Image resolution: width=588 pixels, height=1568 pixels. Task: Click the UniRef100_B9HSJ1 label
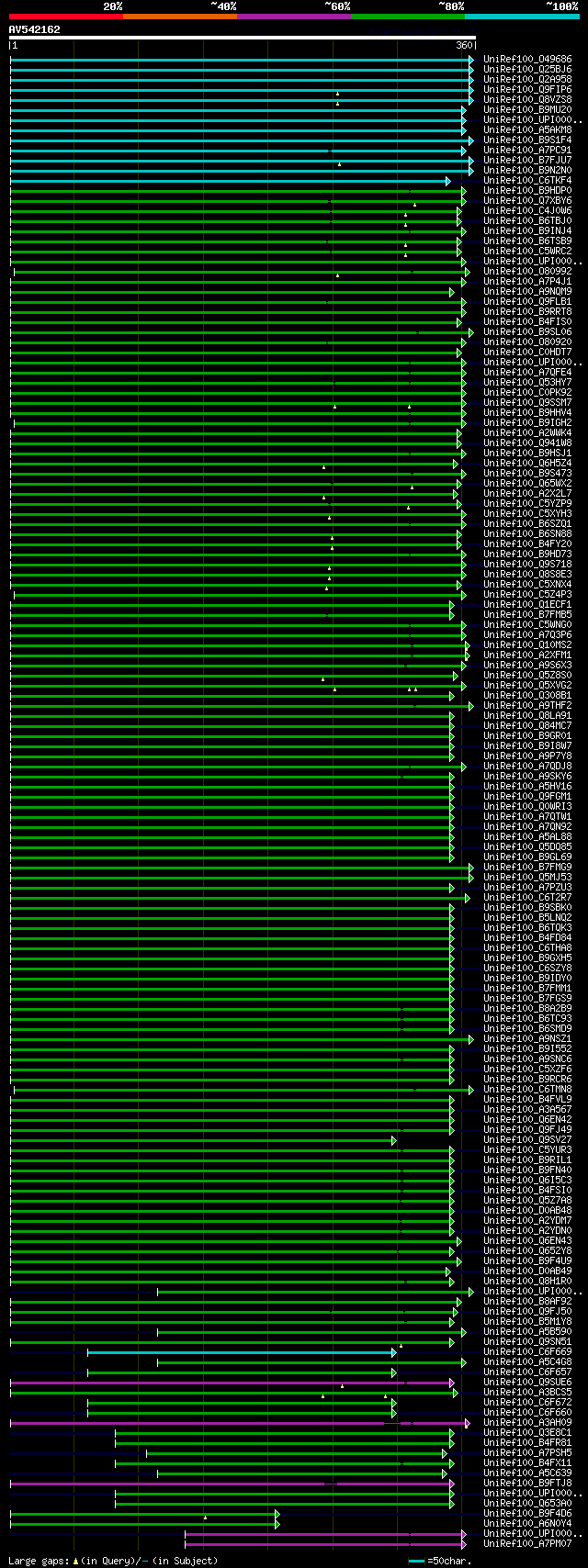tap(527, 454)
